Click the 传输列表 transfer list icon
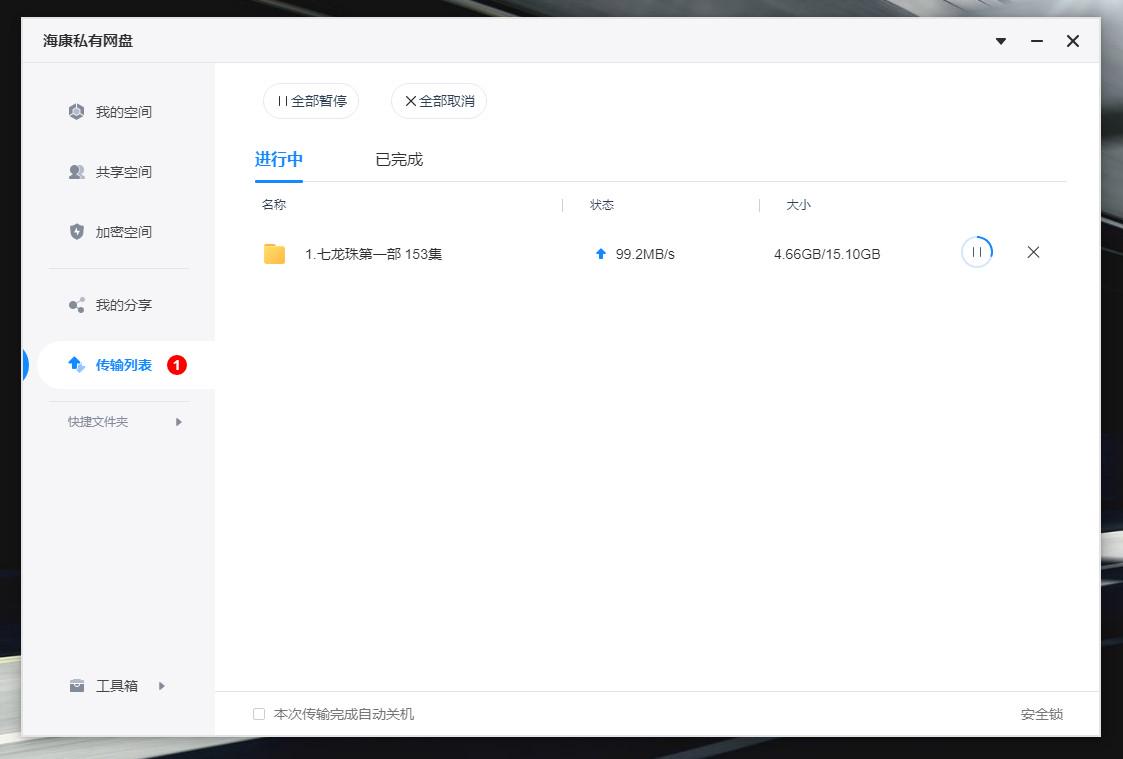1123x759 pixels. [x=76, y=364]
